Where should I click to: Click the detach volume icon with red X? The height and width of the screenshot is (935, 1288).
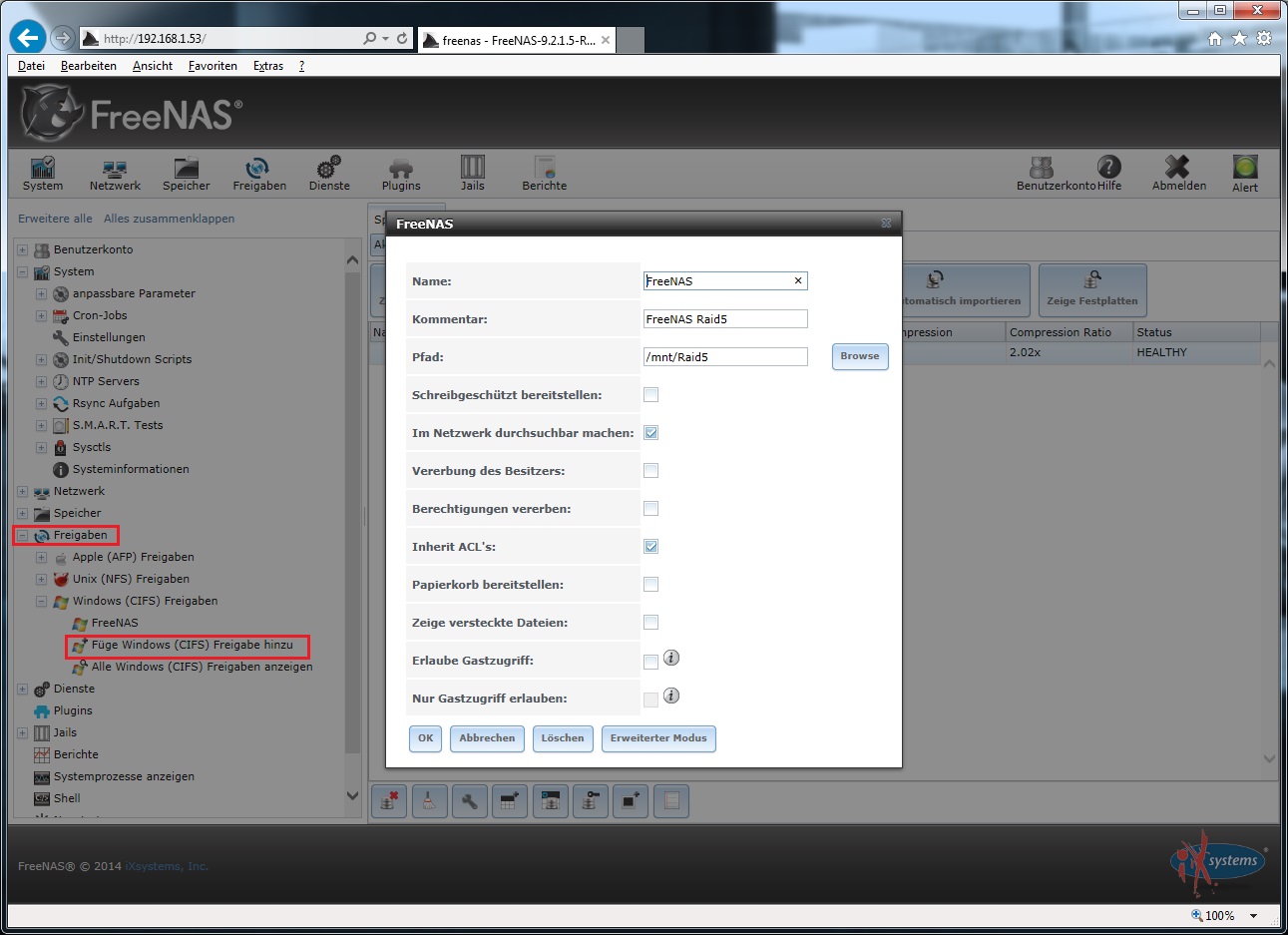pyautogui.click(x=389, y=801)
